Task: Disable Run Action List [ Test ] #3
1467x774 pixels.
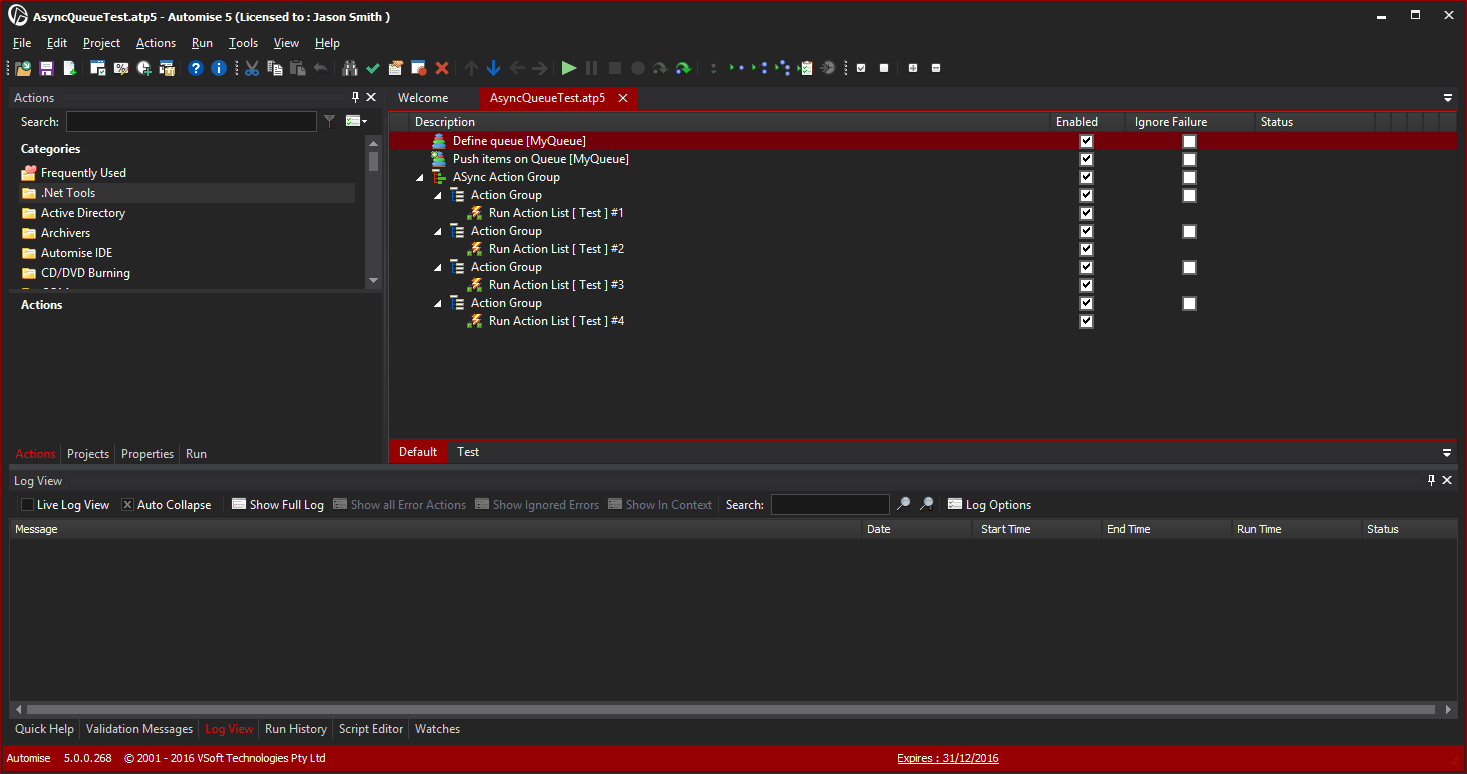Action: coord(1087,285)
